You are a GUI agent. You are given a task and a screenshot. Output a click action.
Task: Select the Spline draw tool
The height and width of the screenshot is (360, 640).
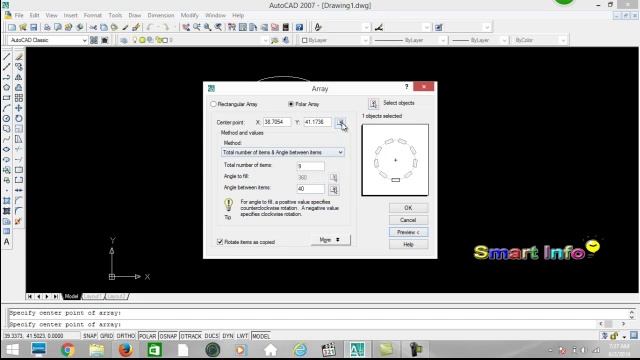[x=7, y=139]
